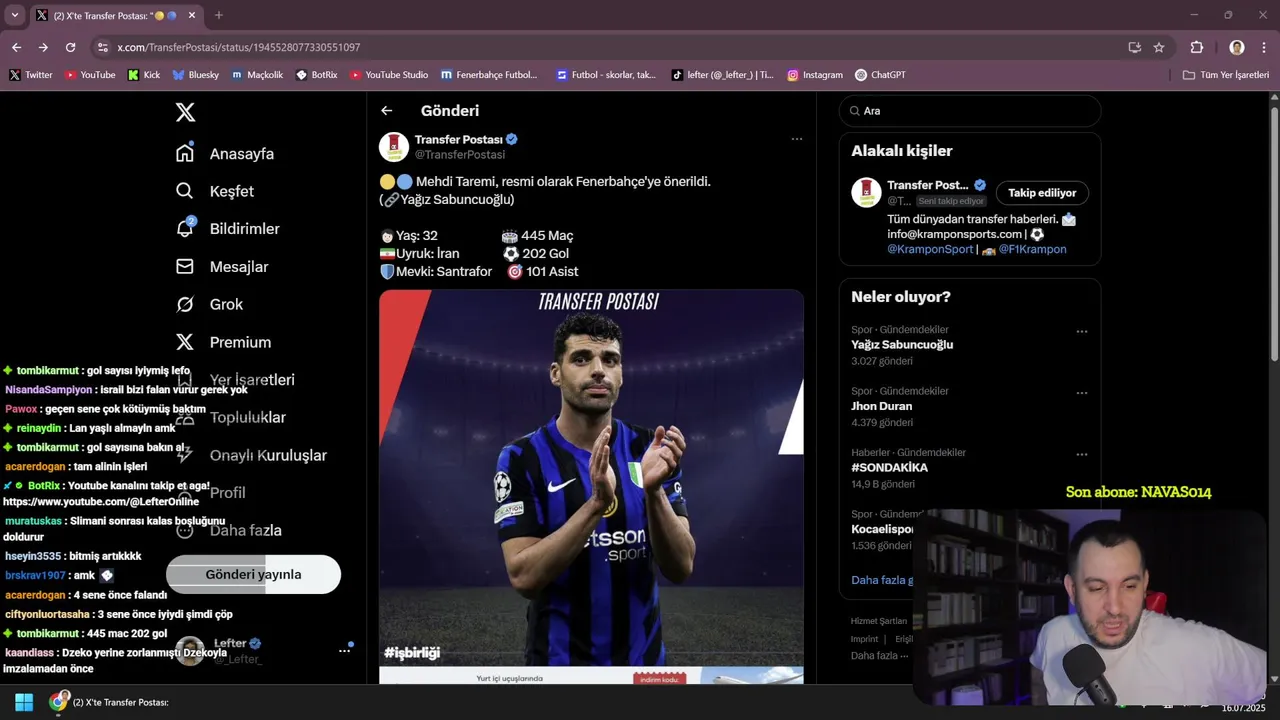
Task: Click browser address bar URL
Action: (238, 47)
